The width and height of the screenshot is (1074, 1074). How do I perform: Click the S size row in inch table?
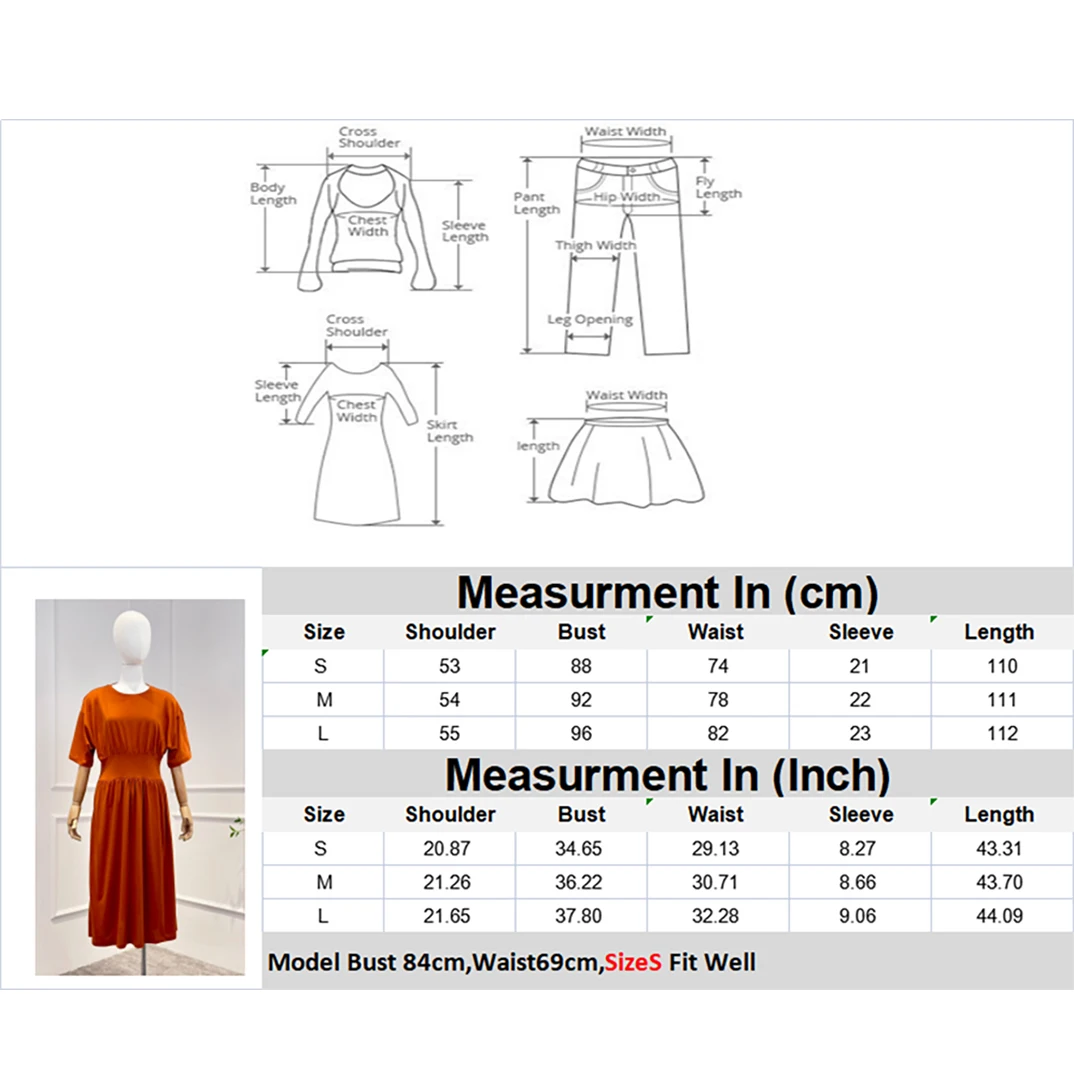click(x=668, y=848)
